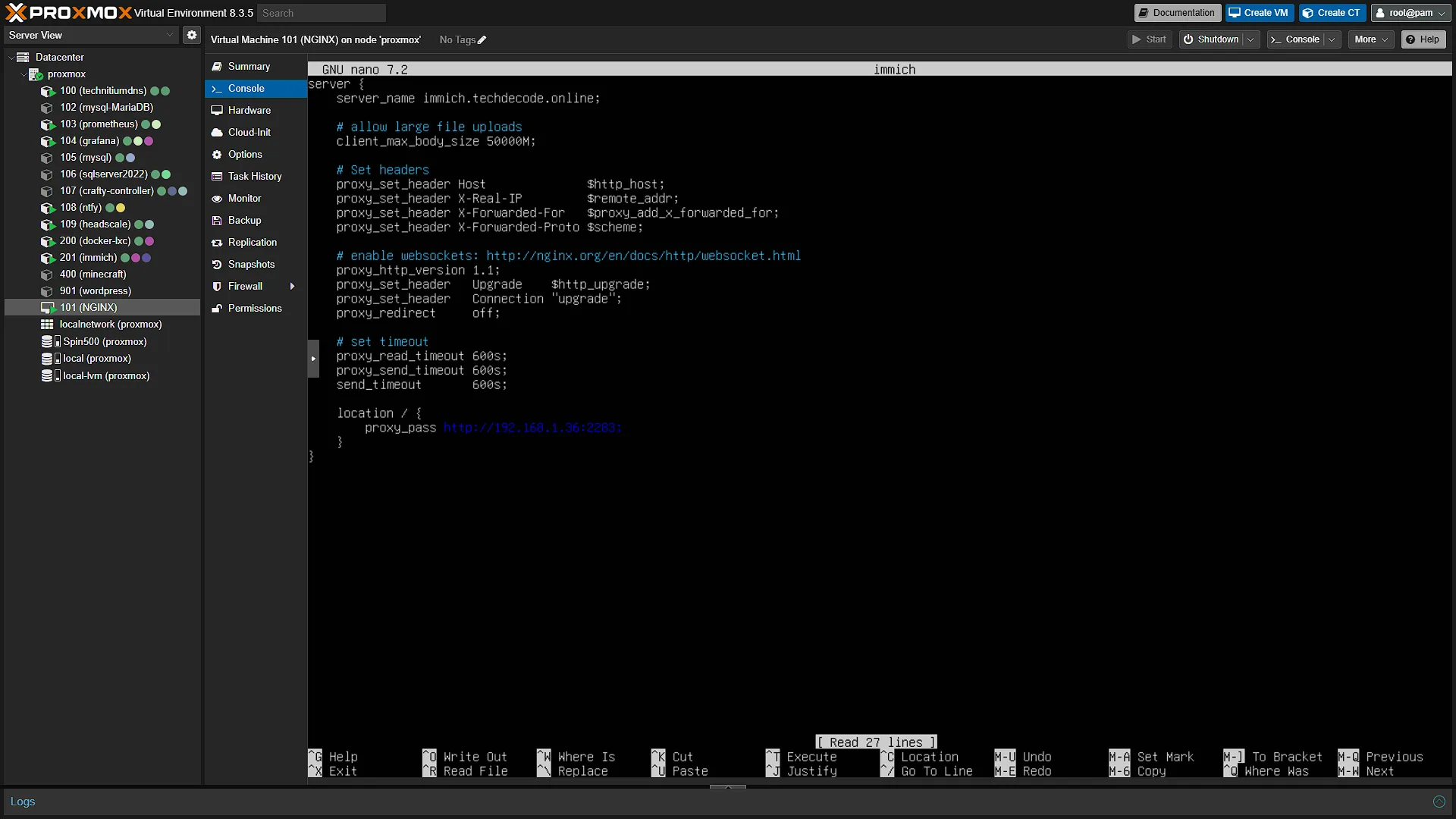Open the Console type dropdown arrow

coord(1332,39)
